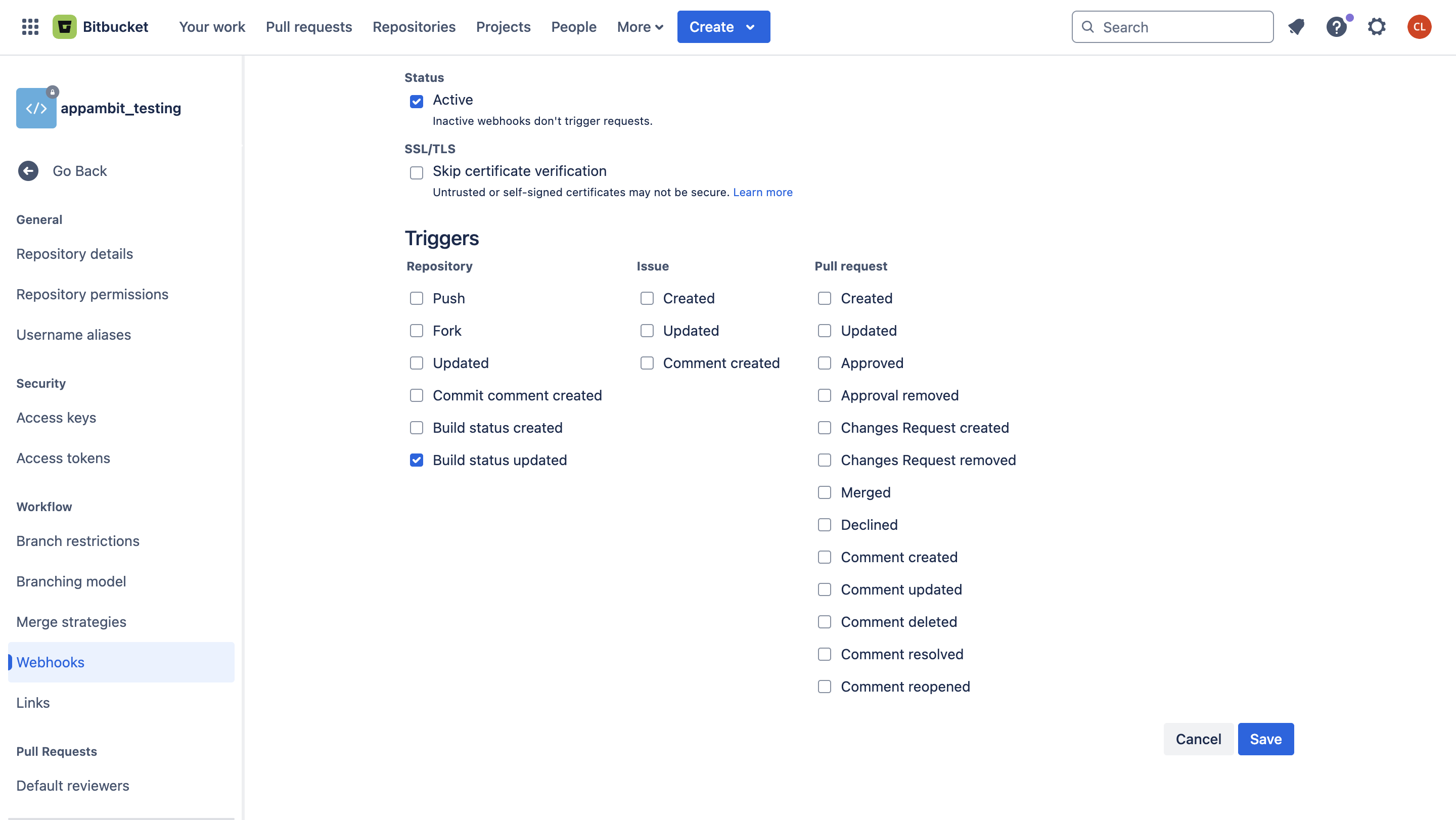
Task: Open the app switcher grid icon
Action: tap(30, 27)
